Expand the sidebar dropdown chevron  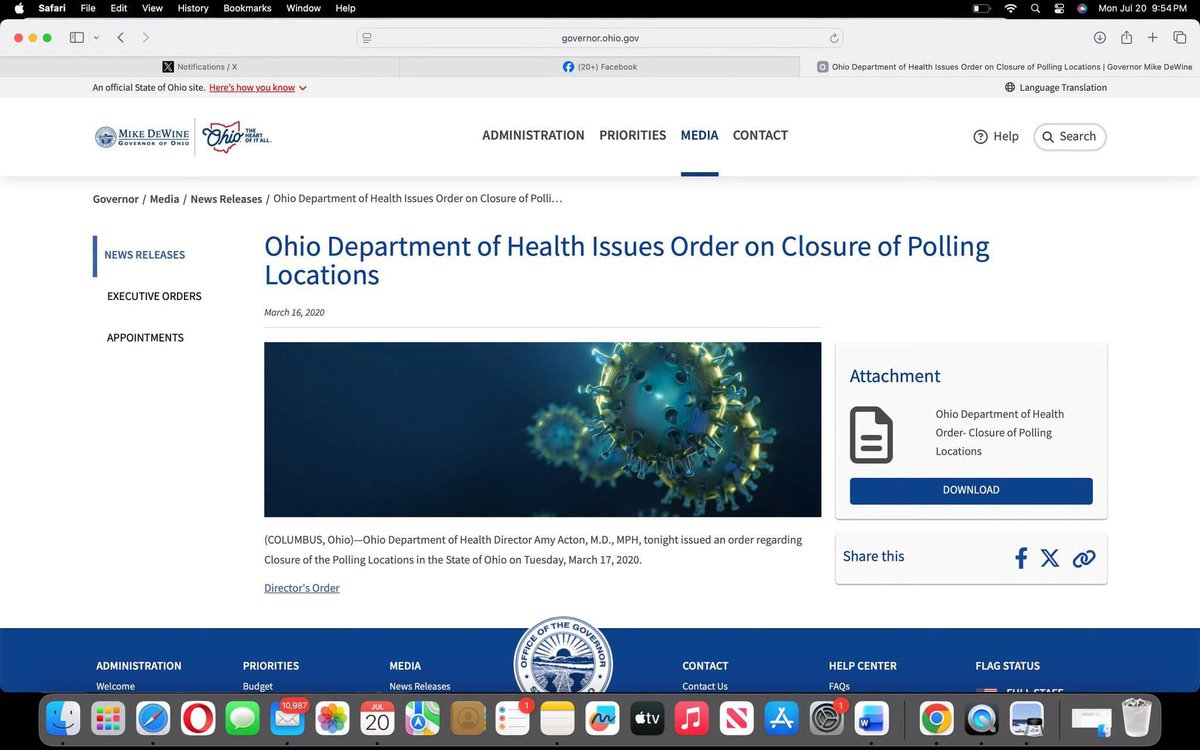click(x=96, y=38)
